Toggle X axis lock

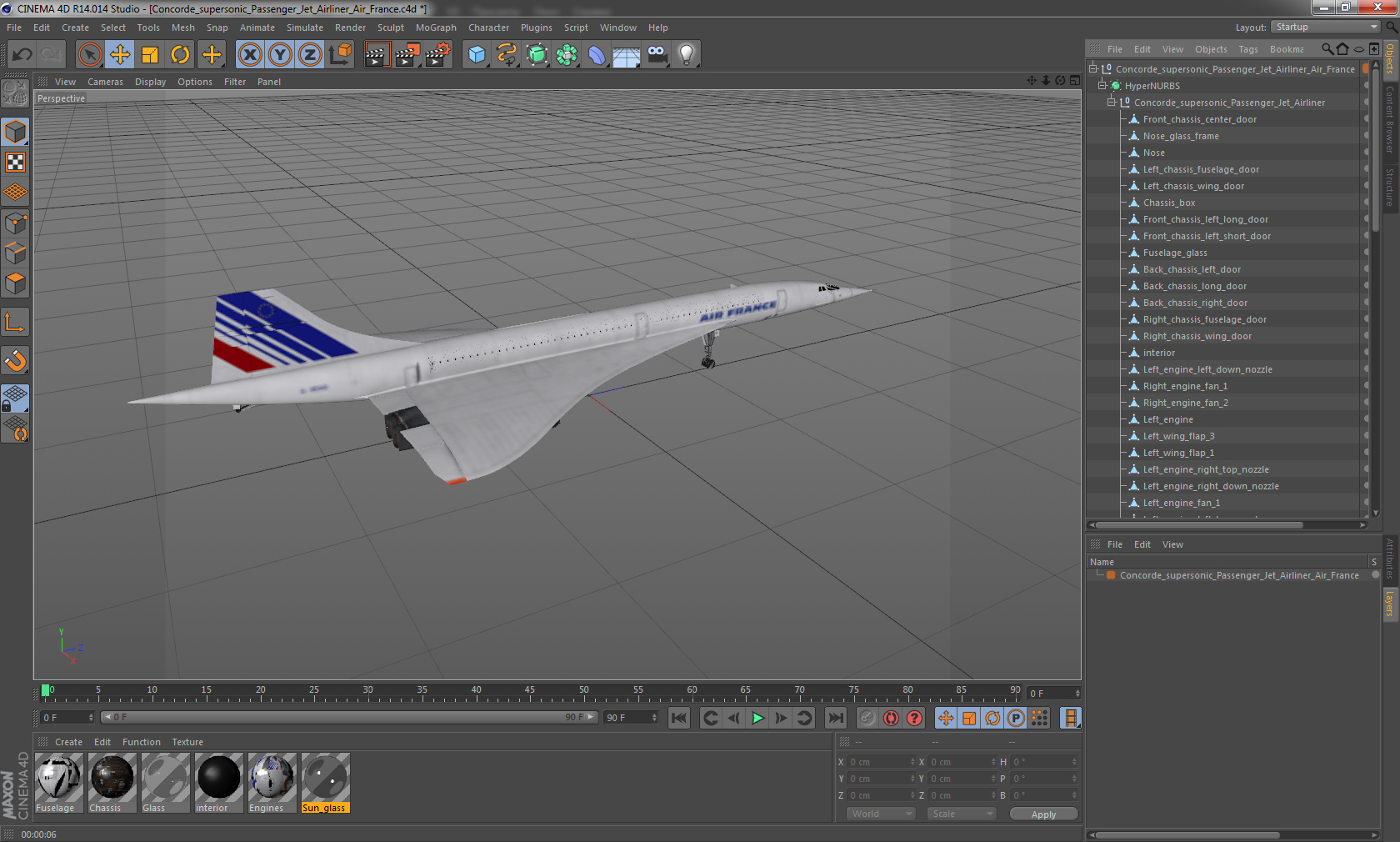[x=249, y=55]
